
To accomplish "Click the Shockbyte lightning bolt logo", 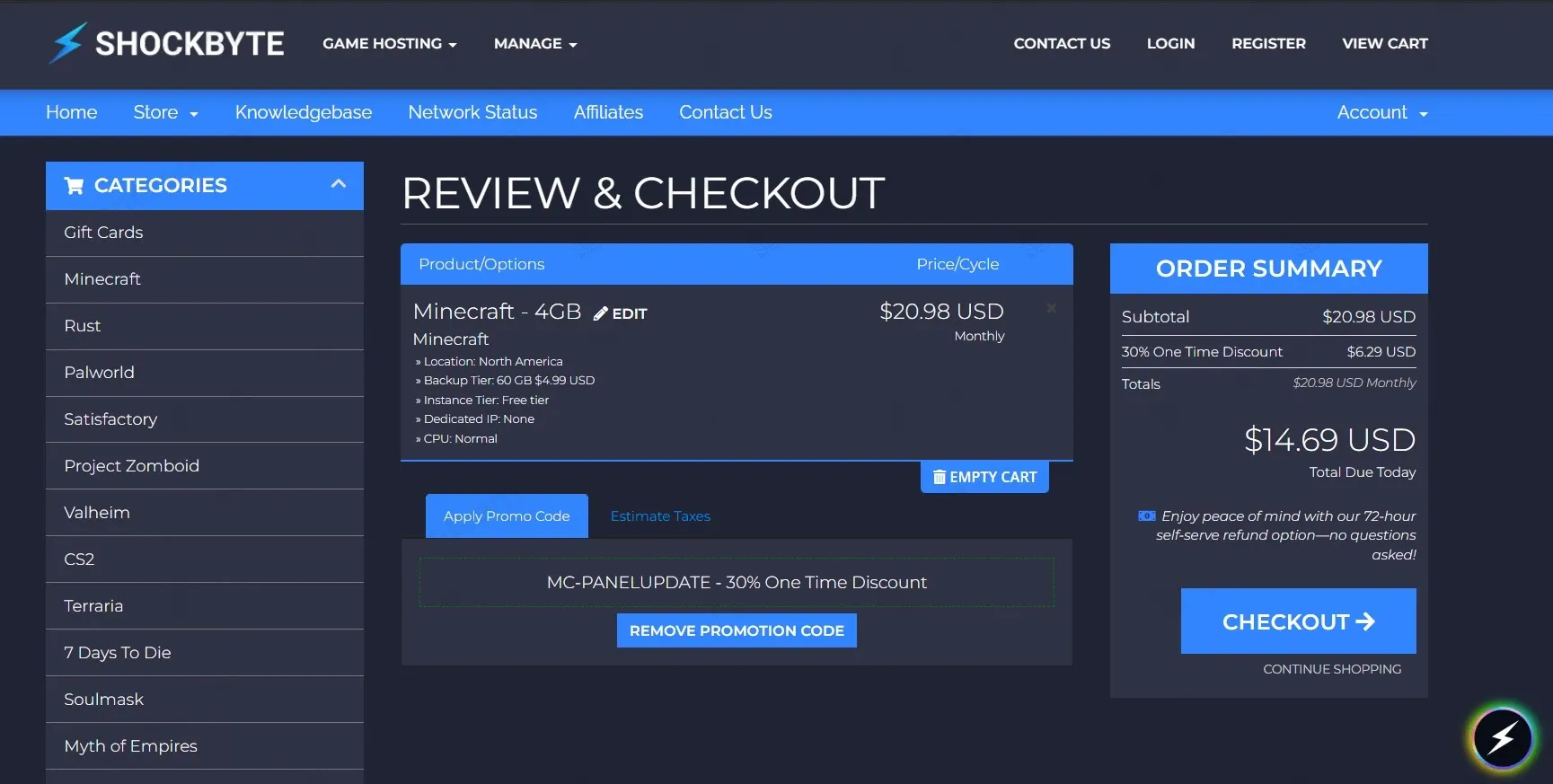I will click(68, 43).
